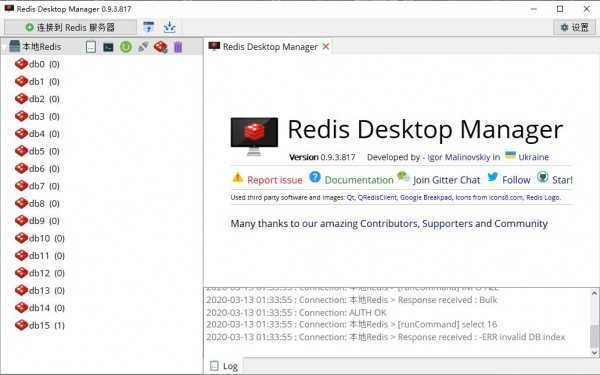Click the disconnect plug icon for 本地Redis
Image resolution: width=600 pixels, height=375 pixels.
pos(143,47)
